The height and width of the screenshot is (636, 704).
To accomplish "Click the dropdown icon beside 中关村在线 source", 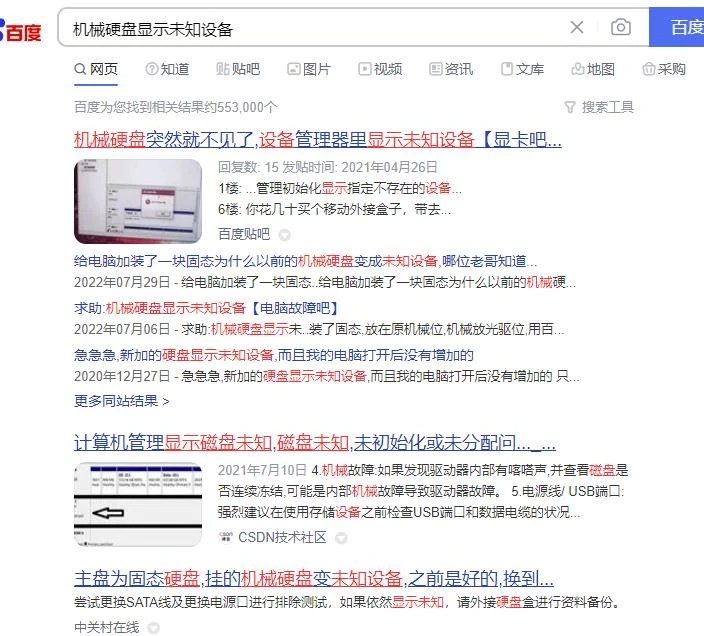I will (x=154, y=627).
